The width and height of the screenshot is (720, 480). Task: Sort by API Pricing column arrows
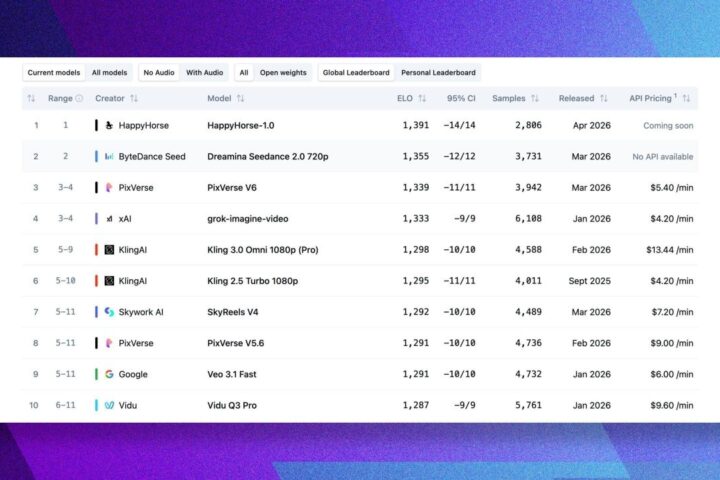pos(686,98)
